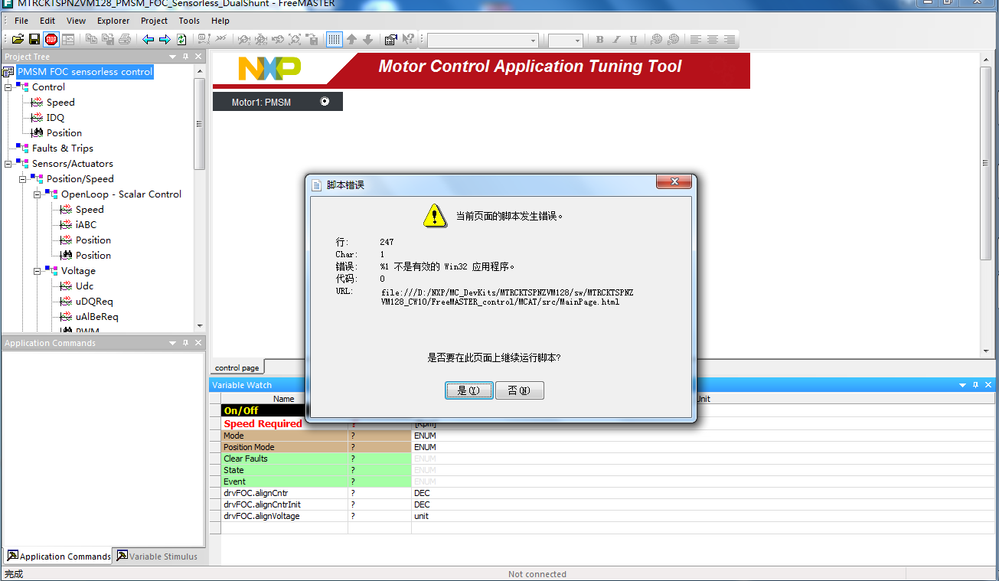The width and height of the screenshot is (999, 581).
Task: Click the red STOP communication icon
Action: pyautogui.click(x=51, y=39)
